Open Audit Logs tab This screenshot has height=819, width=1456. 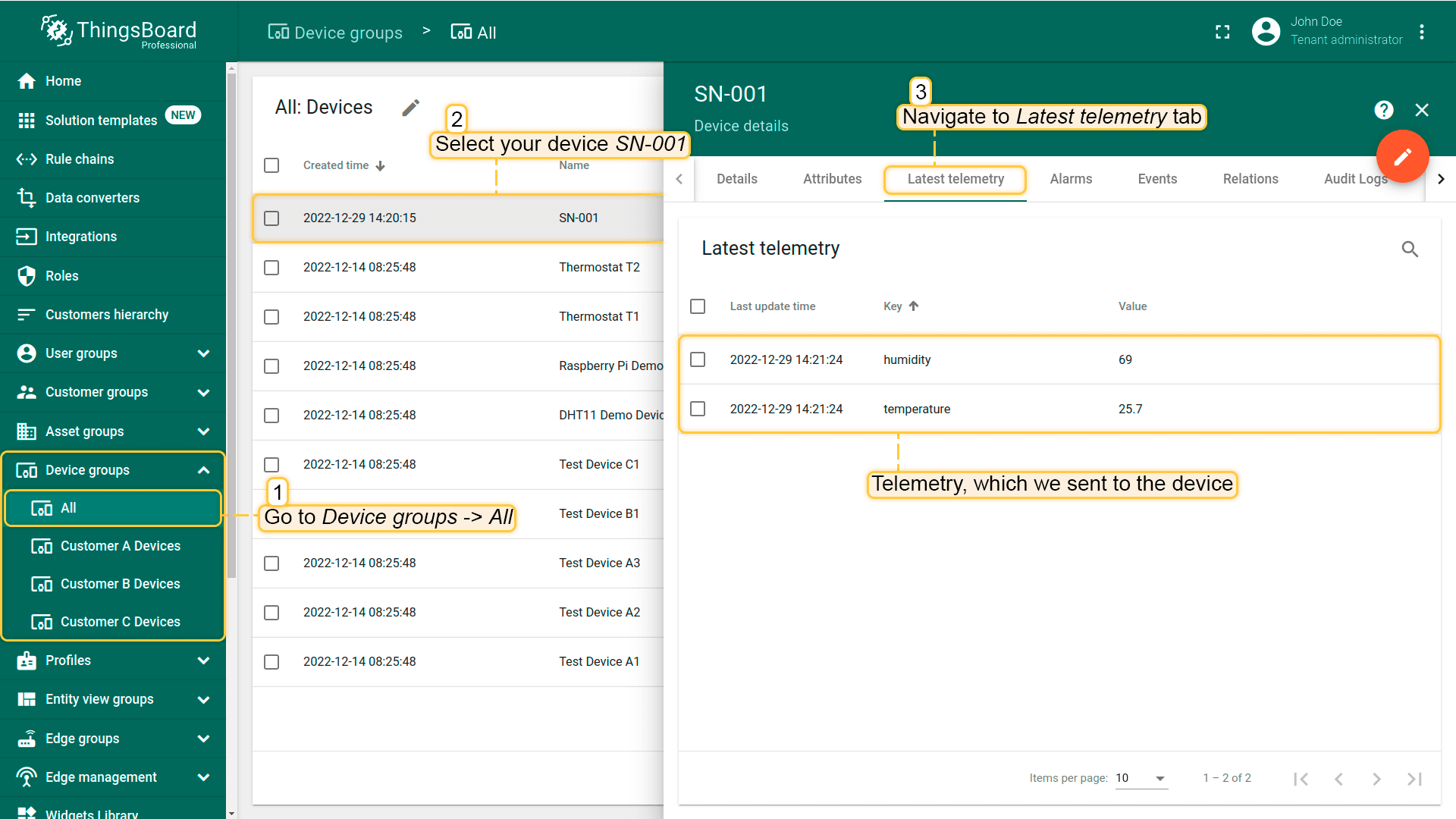1356,179
